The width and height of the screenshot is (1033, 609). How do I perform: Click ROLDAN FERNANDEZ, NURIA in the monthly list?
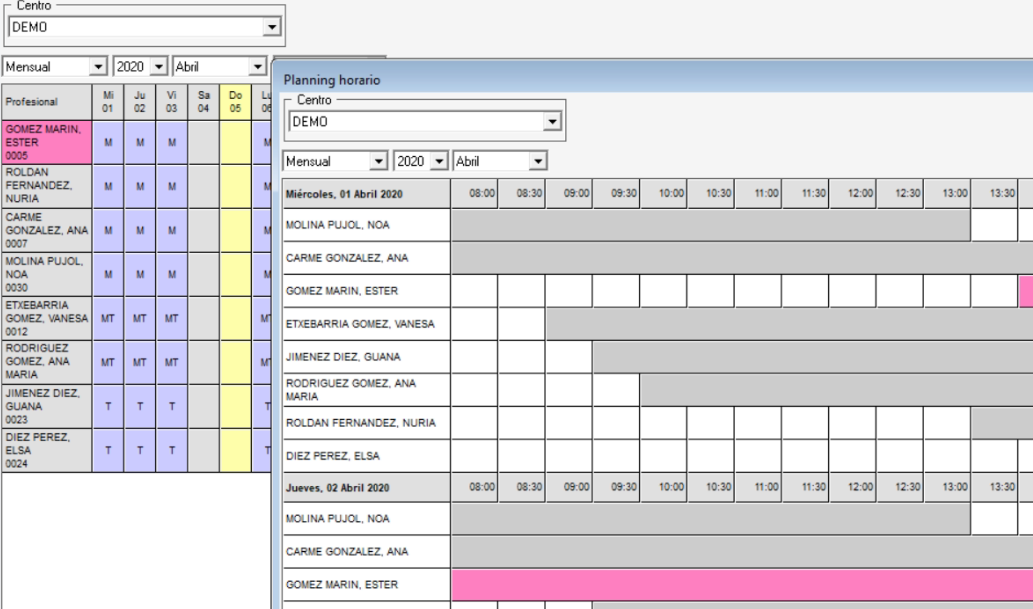47,186
